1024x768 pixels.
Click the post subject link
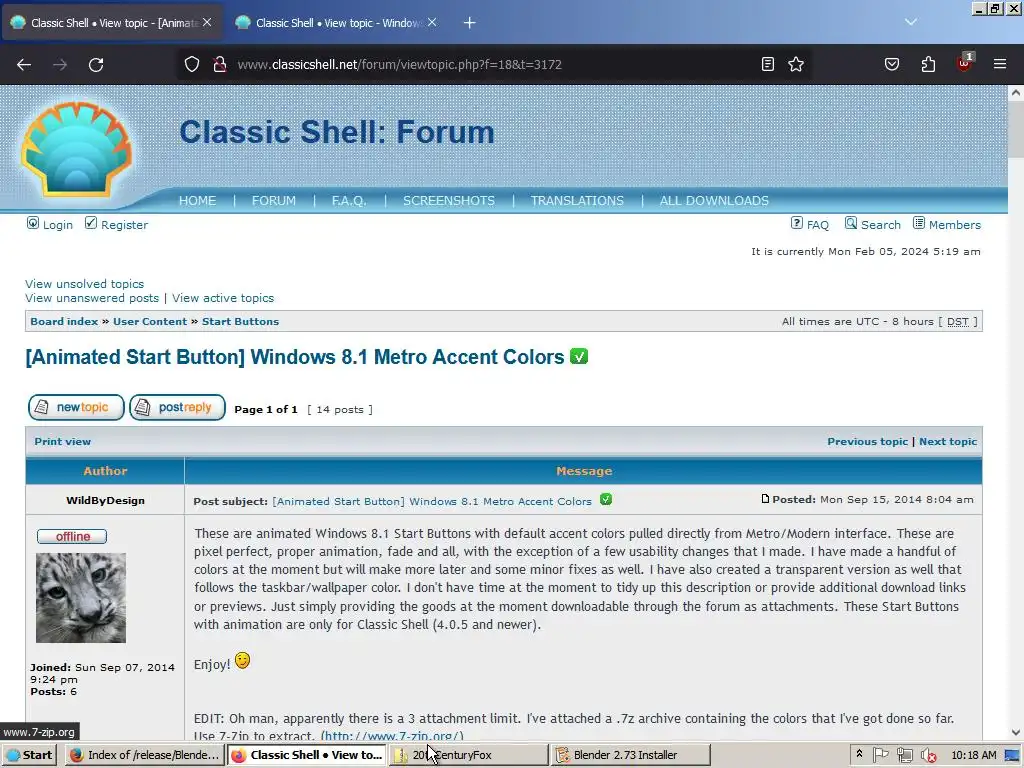pyautogui.click(x=432, y=502)
